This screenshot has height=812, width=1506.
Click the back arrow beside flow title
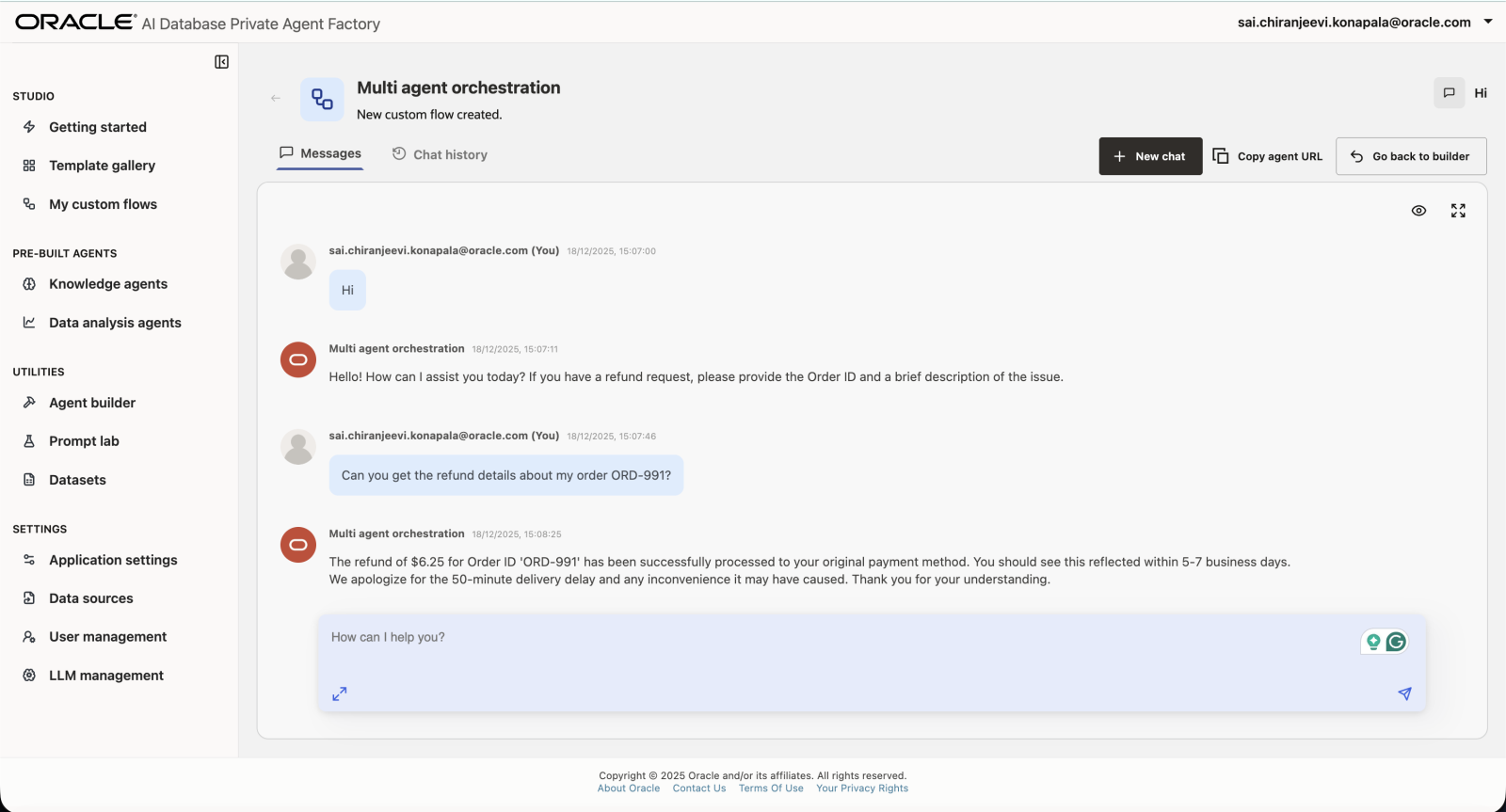click(x=276, y=98)
